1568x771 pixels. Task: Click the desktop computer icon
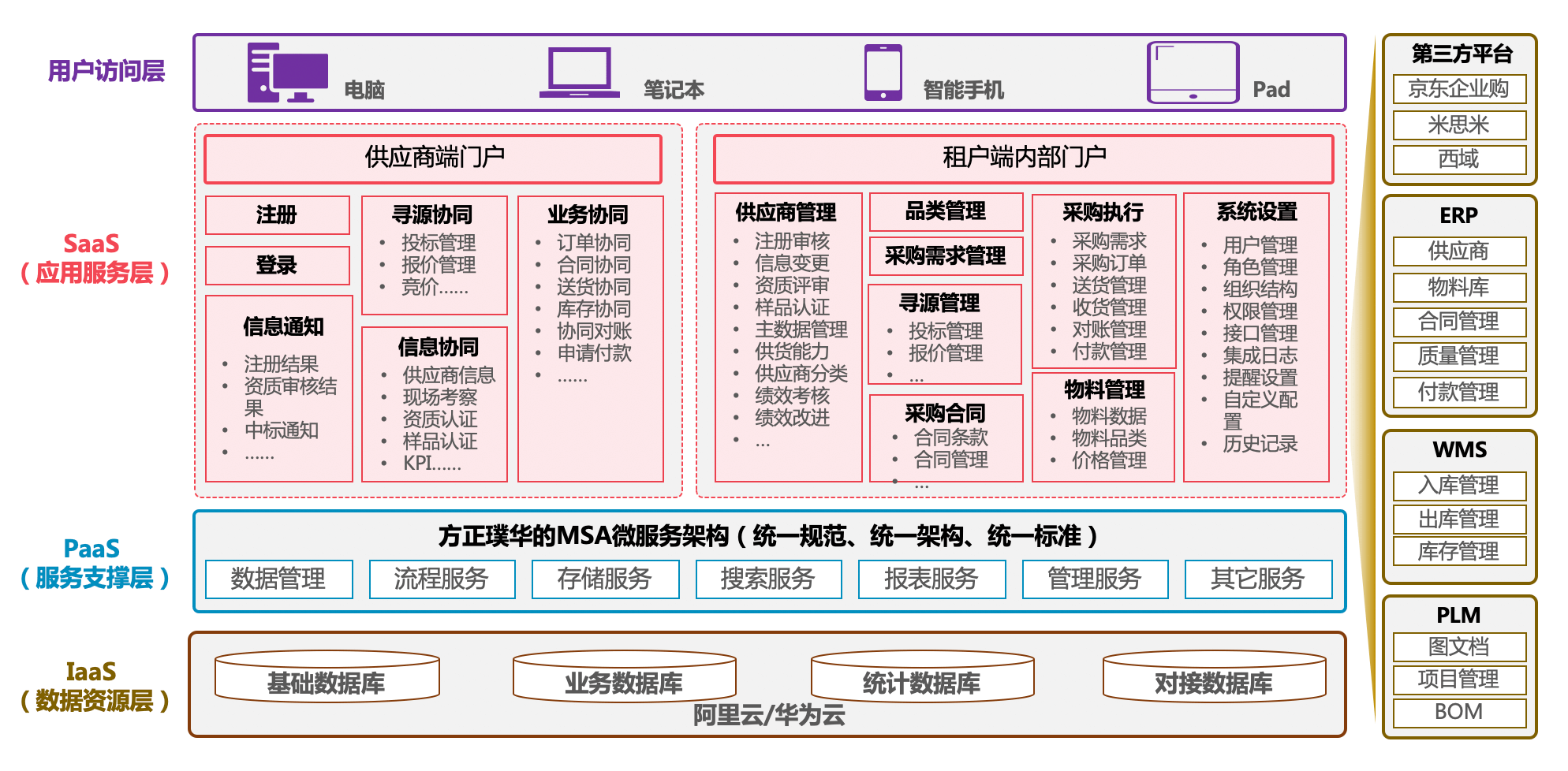(x=287, y=73)
